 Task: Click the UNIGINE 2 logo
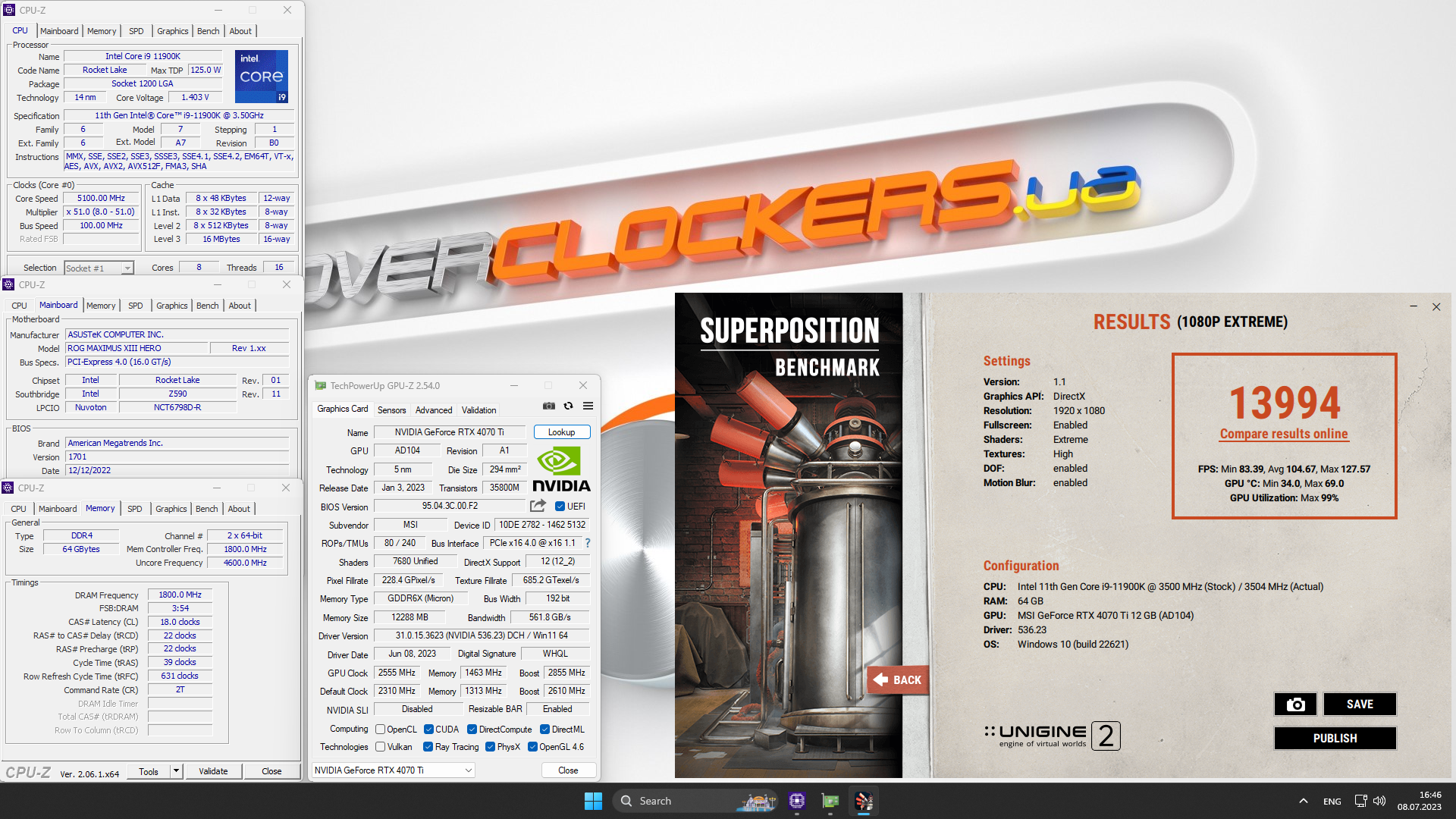[x=1052, y=735]
